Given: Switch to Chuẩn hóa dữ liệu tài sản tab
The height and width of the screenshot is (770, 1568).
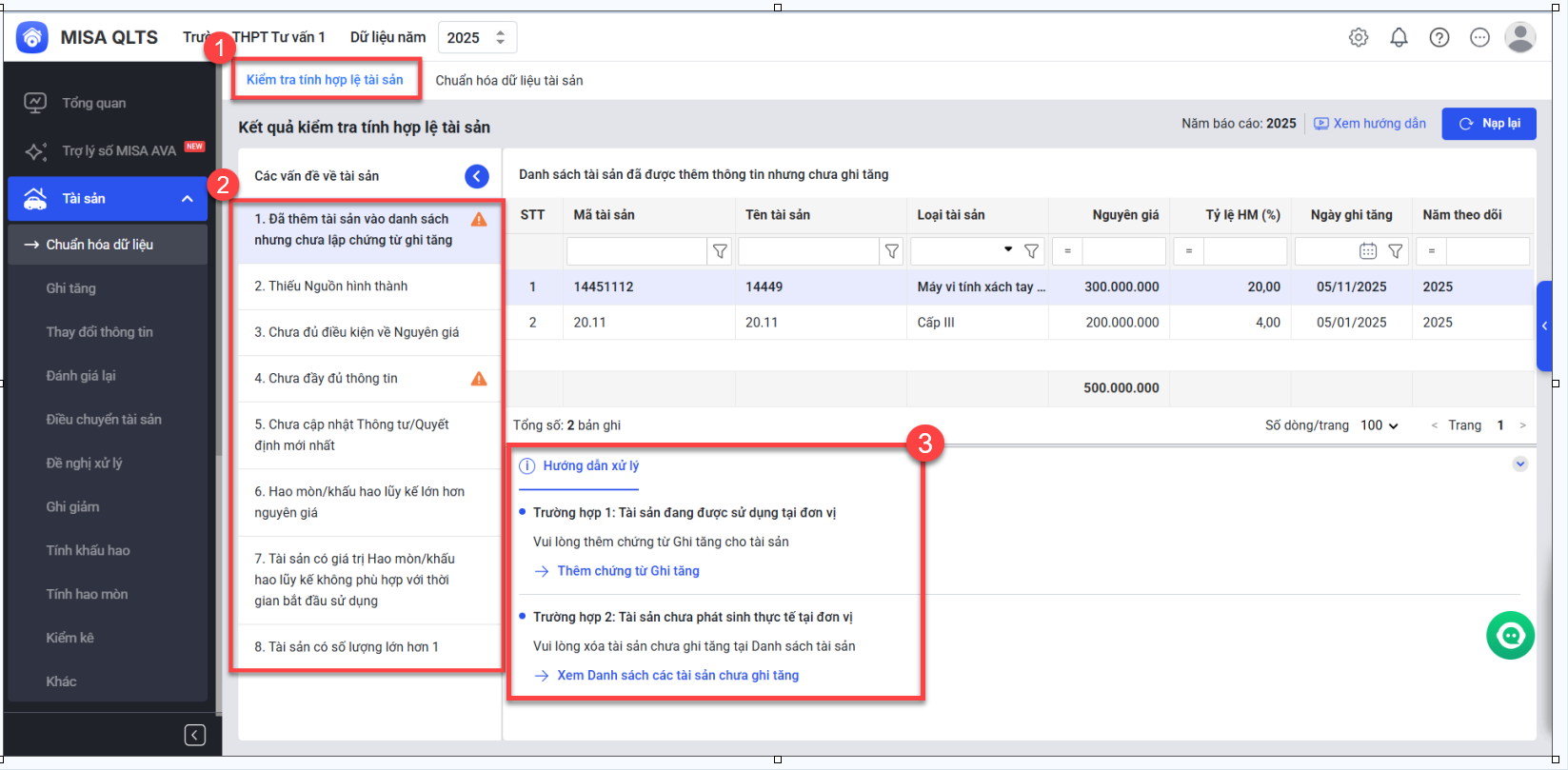Looking at the screenshot, I should pyautogui.click(x=509, y=81).
